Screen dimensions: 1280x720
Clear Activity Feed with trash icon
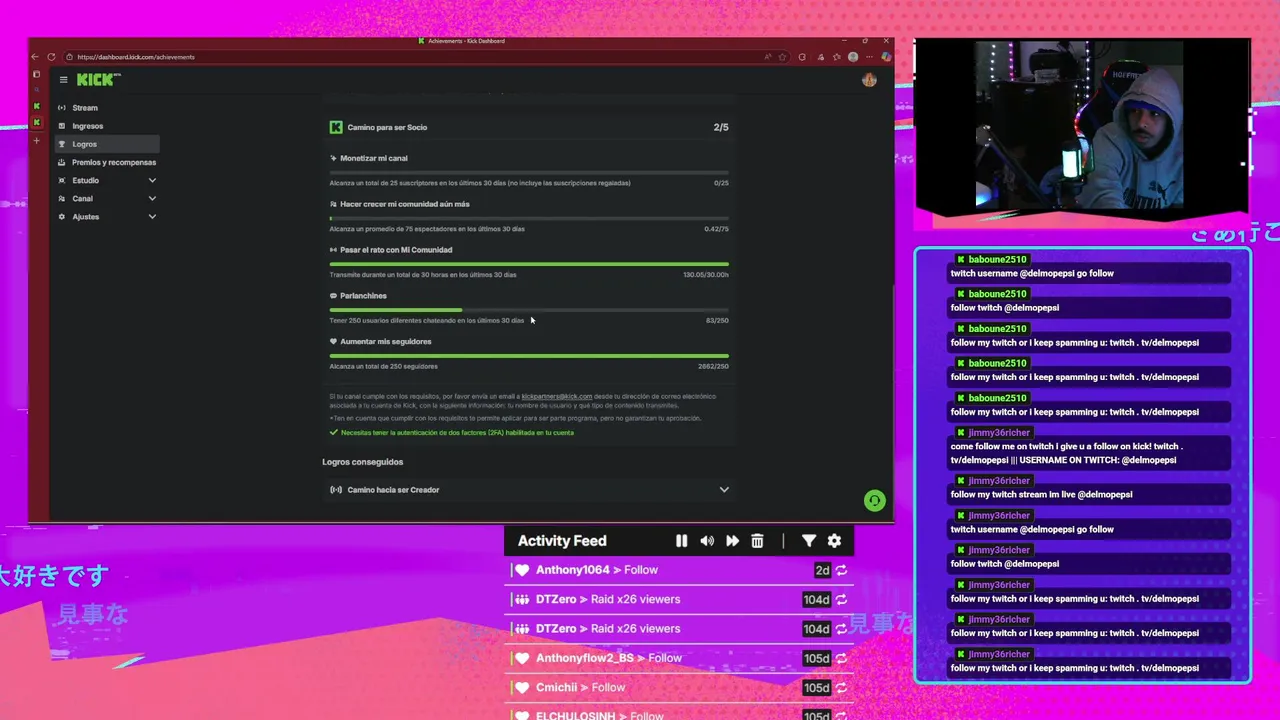click(x=757, y=541)
